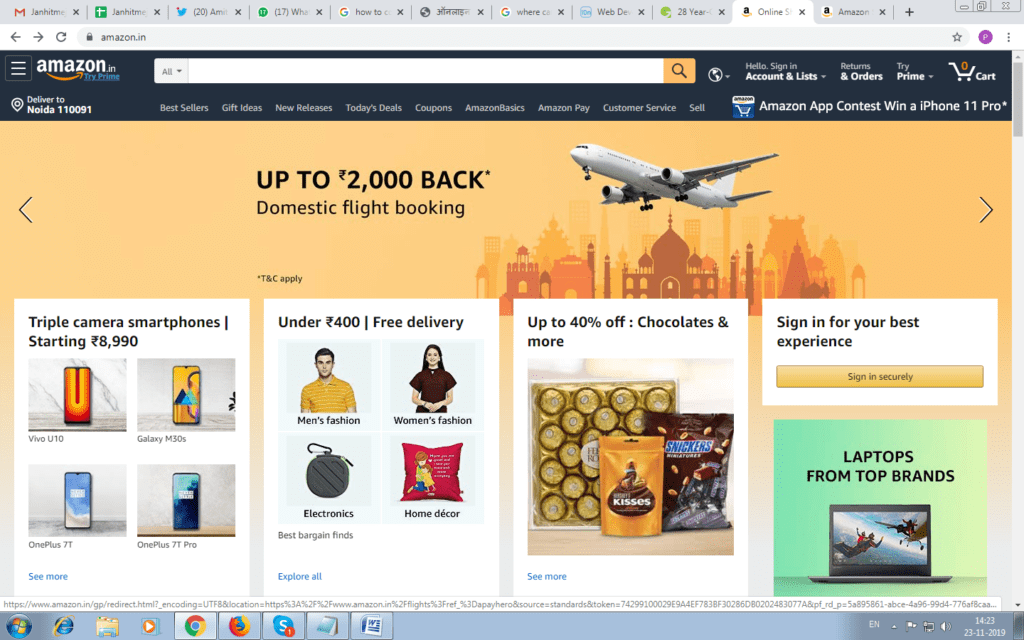The width and height of the screenshot is (1024, 640).
Task: Show next banner with right arrow
Action: click(x=985, y=210)
